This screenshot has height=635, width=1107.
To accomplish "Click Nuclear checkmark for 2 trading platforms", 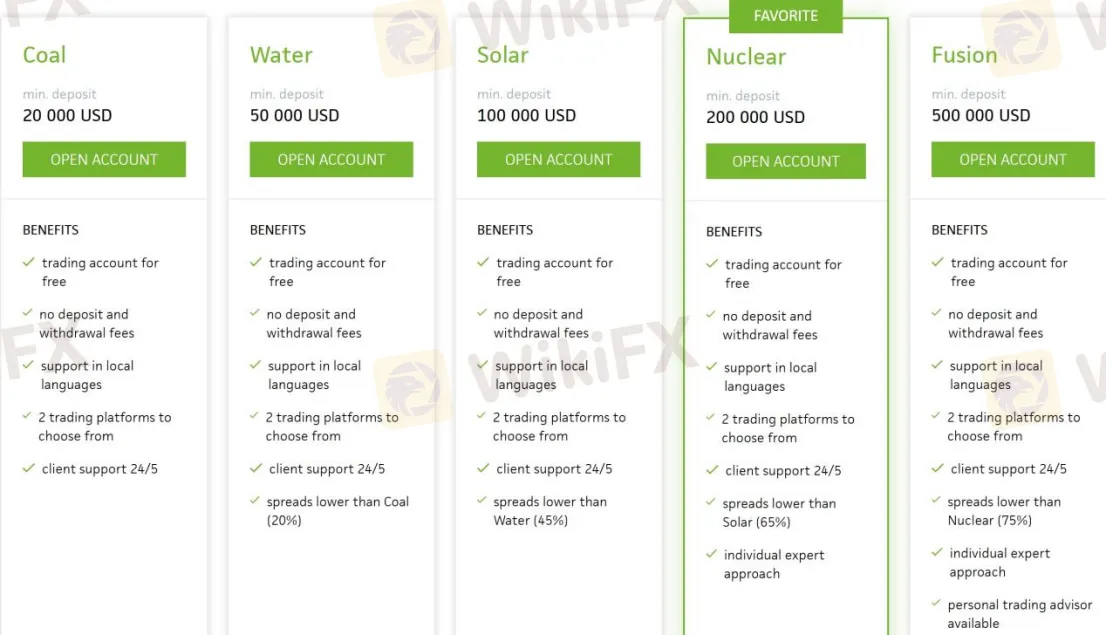I will click(x=711, y=418).
